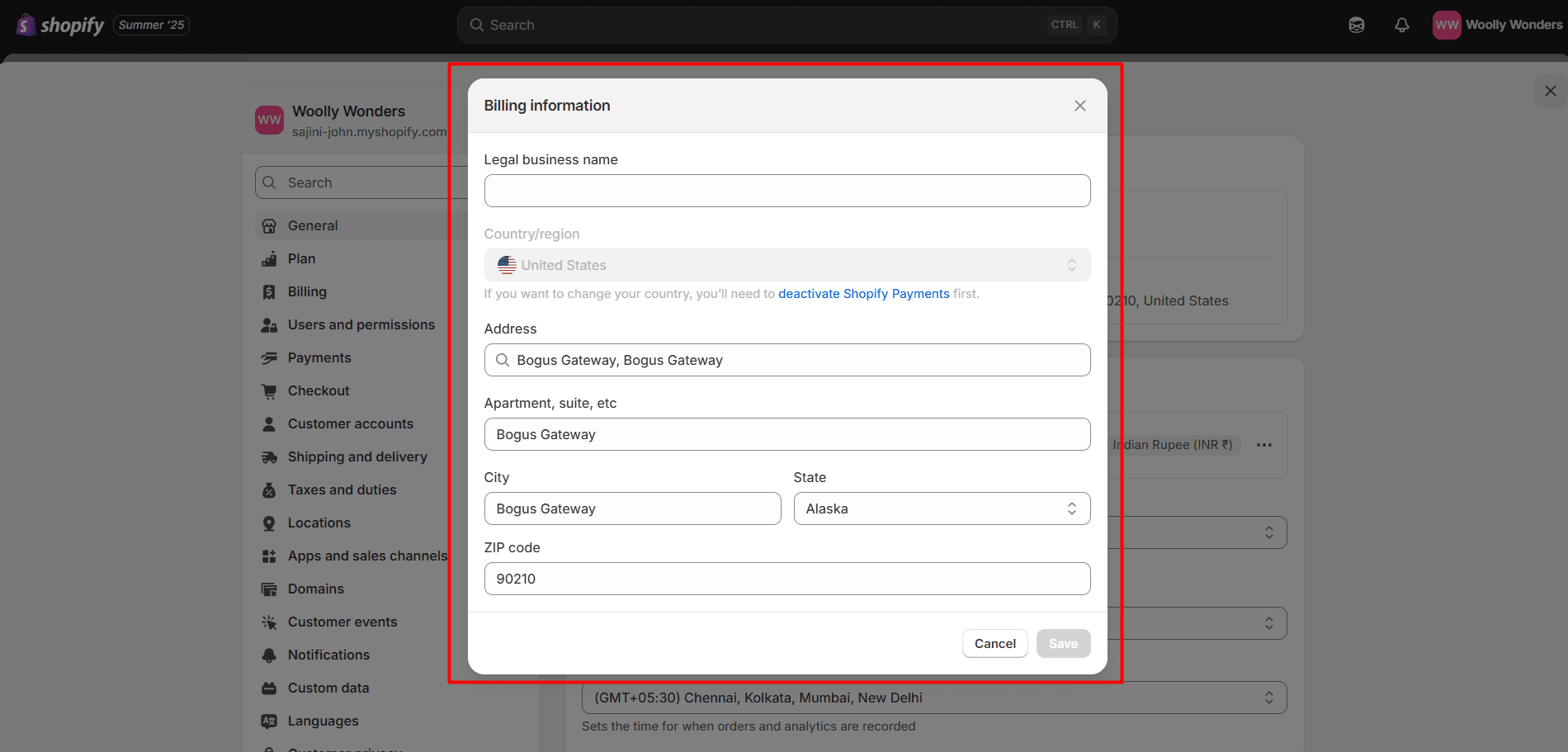Click the Woolly Wonders store avatar in sidebar
This screenshot has width=1568, height=752.
click(x=269, y=120)
